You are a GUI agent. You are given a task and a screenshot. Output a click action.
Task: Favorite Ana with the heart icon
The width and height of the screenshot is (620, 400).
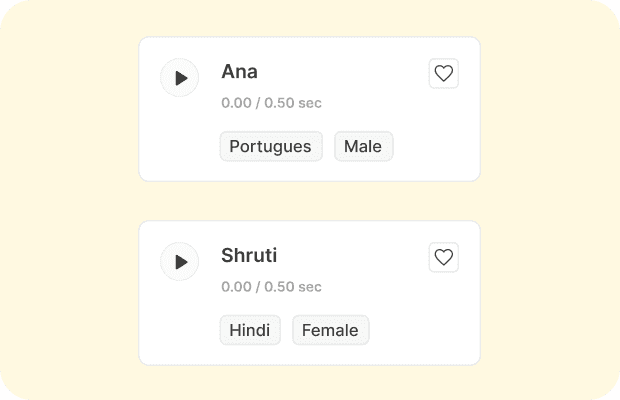444,74
